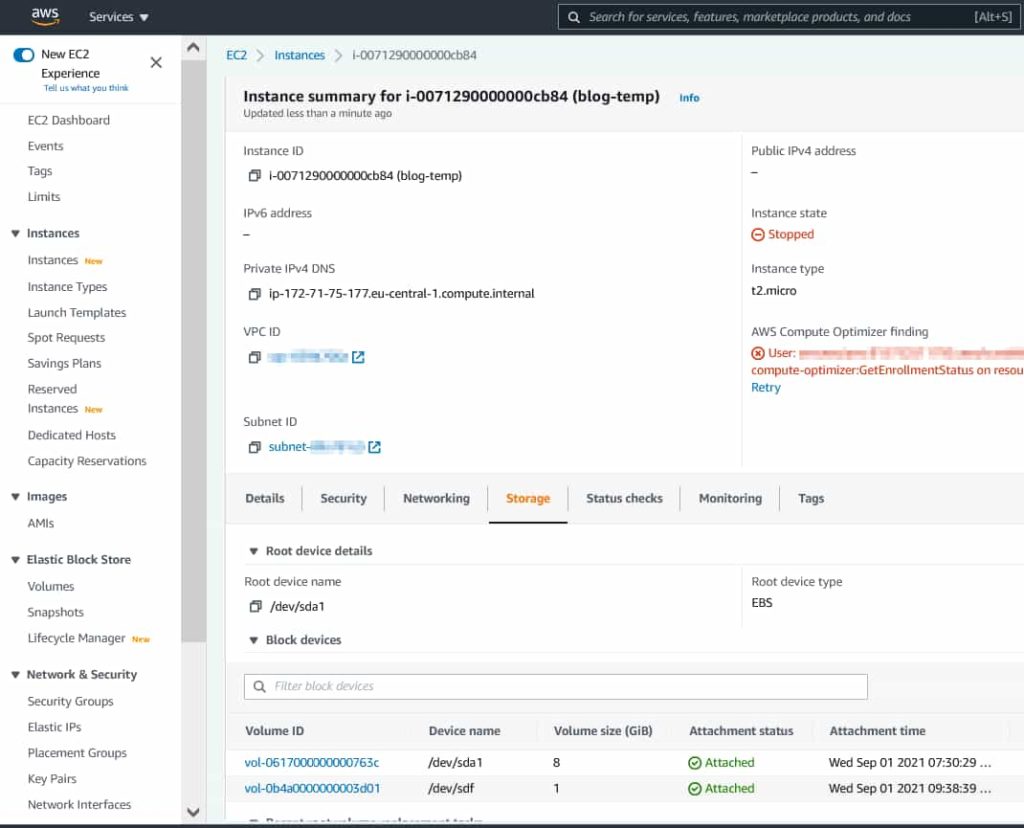The height and width of the screenshot is (828, 1024).
Task: Collapse the Root device details section
Action: point(253,550)
